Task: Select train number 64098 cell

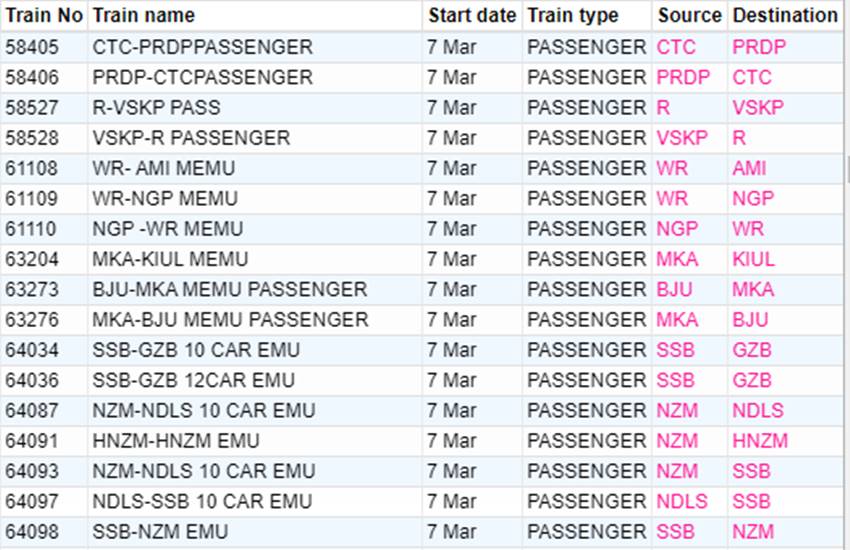Action: coord(32,532)
